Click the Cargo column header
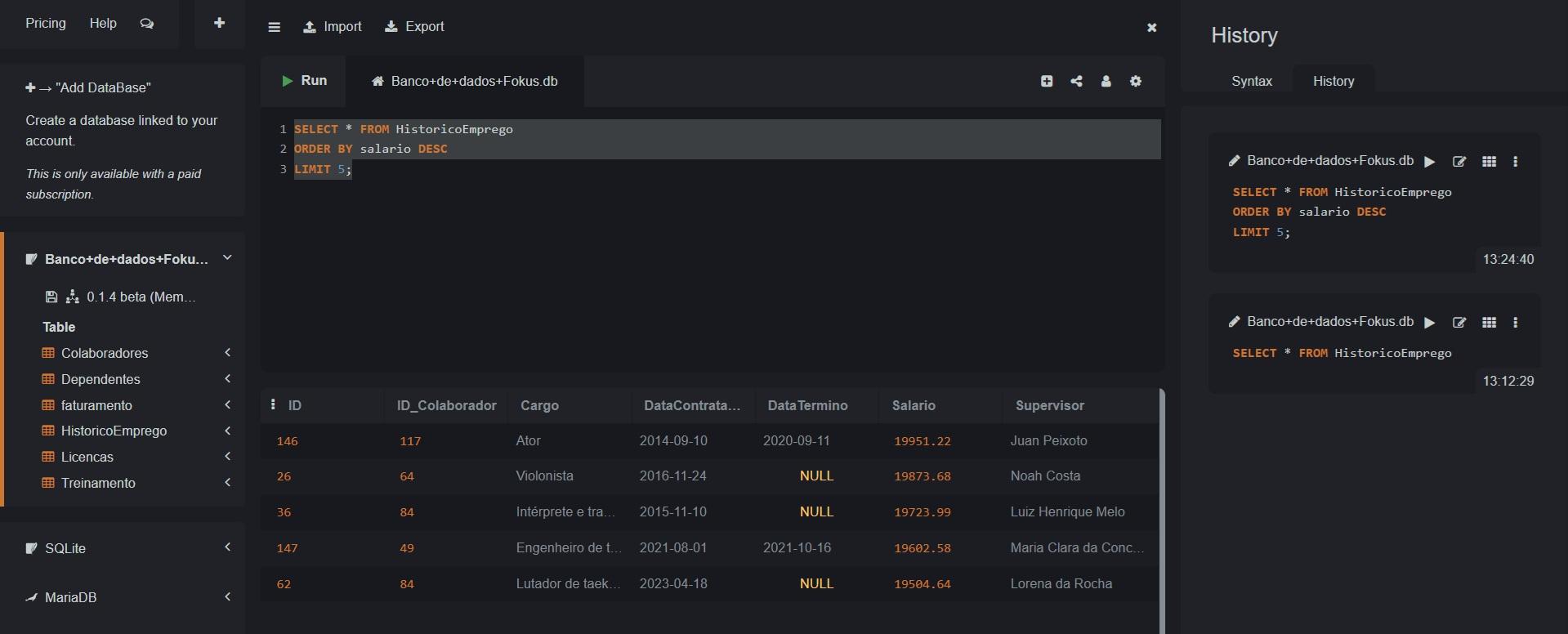Screen dimensions: 1568x634 (x=539, y=405)
